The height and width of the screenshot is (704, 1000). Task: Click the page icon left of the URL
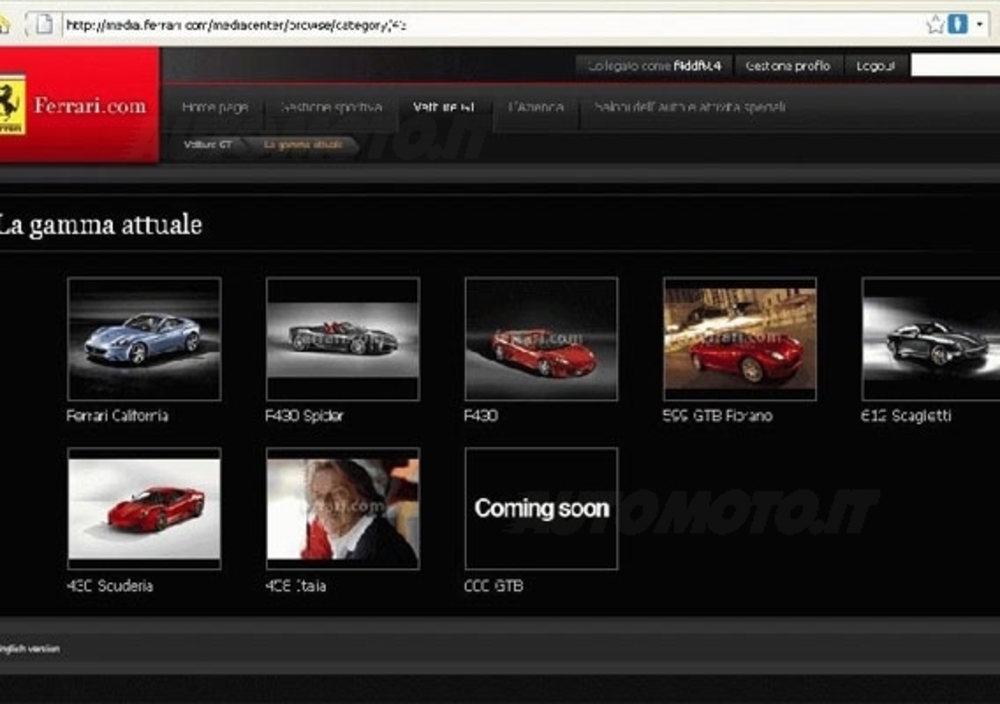point(43,25)
